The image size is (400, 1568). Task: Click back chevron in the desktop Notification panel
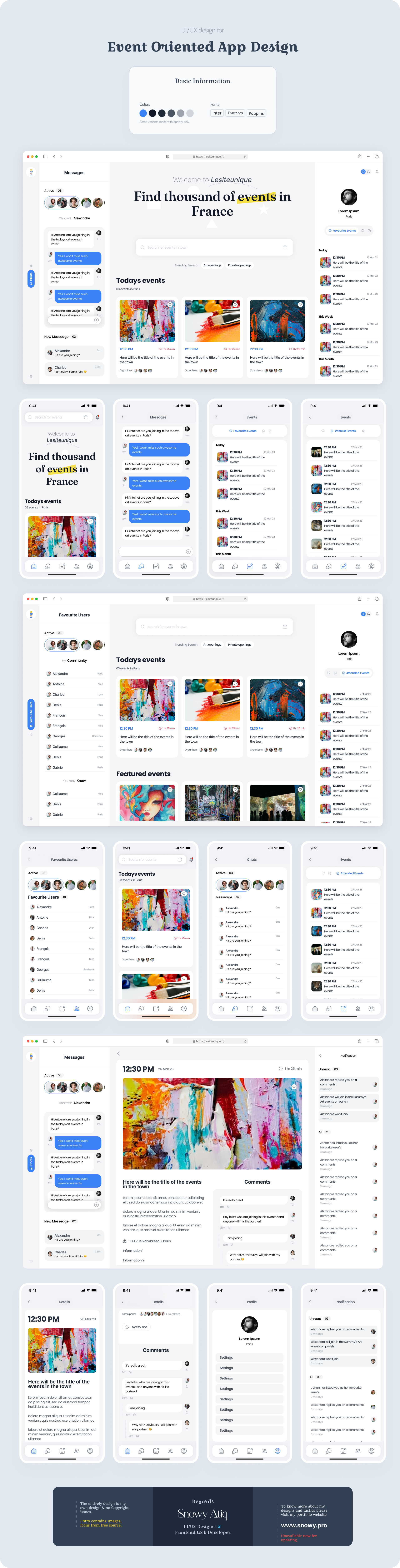[x=320, y=1055]
